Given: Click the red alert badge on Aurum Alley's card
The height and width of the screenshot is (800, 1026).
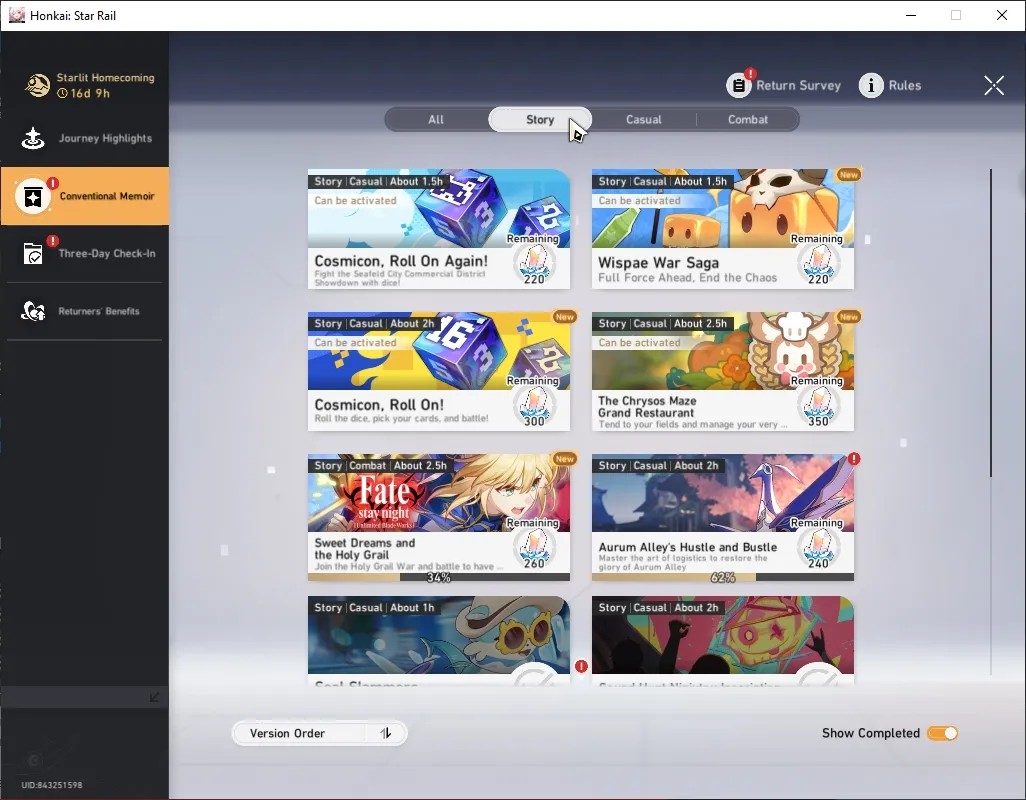Looking at the screenshot, I should 853,459.
